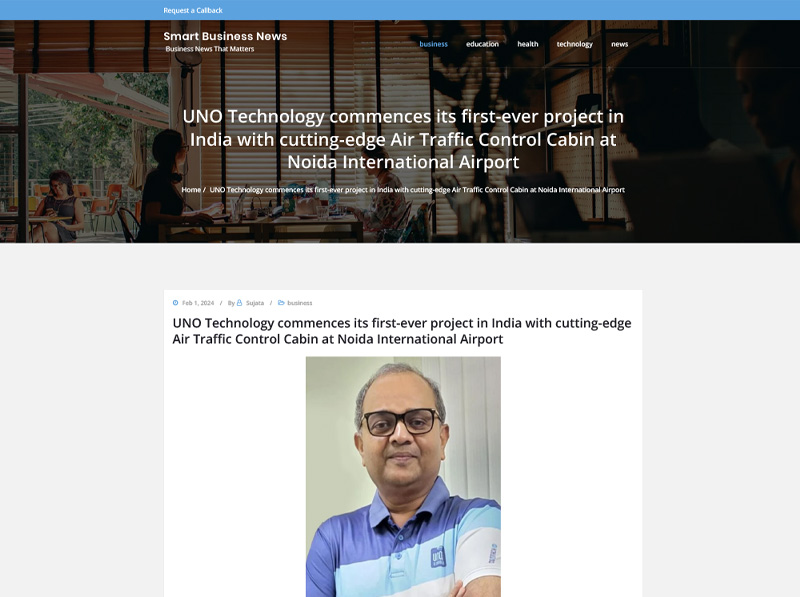Select the news menu item

[x=619, y=44]
